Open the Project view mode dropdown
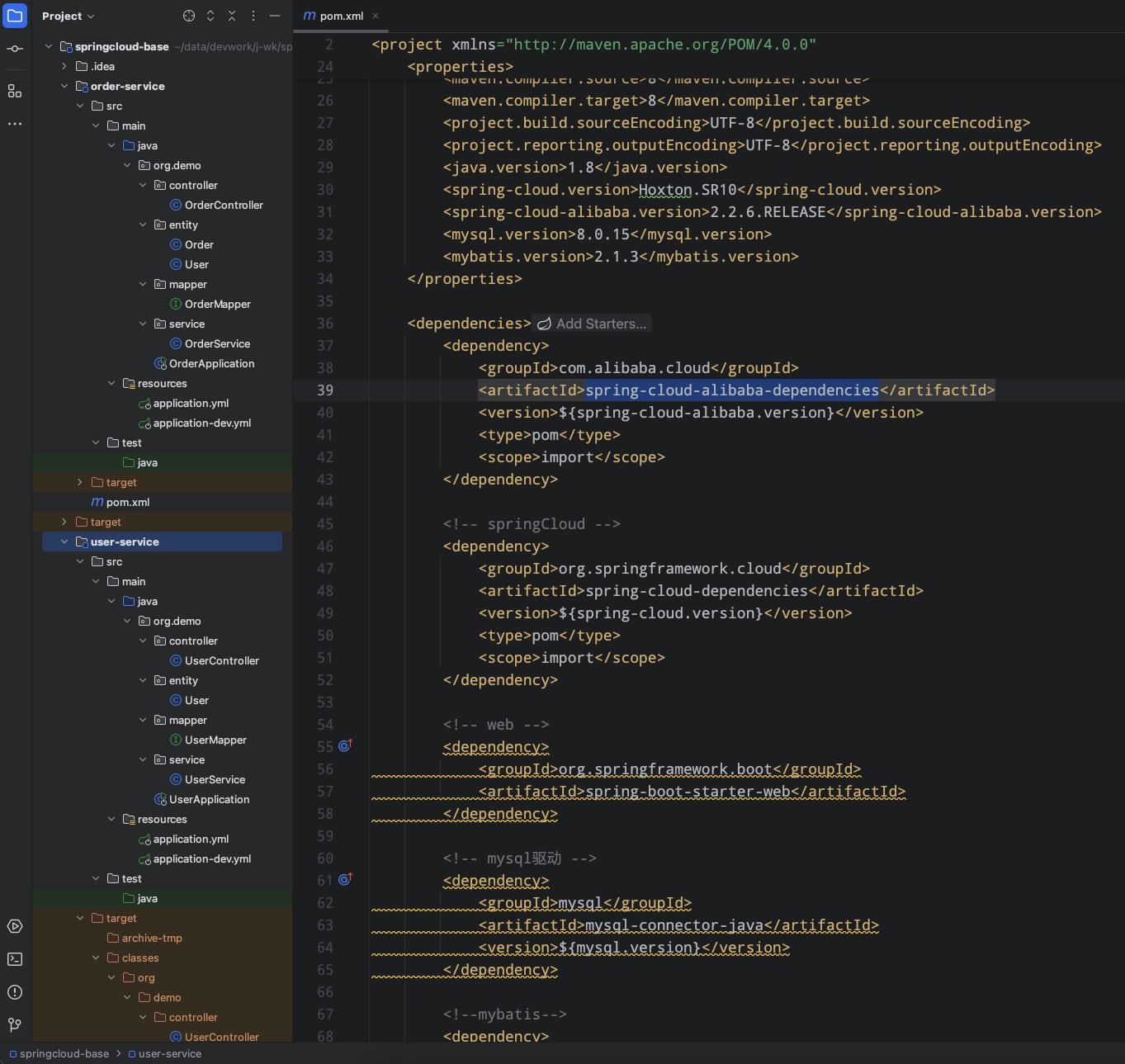Image resolution: width=1125 pixels, height=1064 pixels. click(x=69, y=16)
